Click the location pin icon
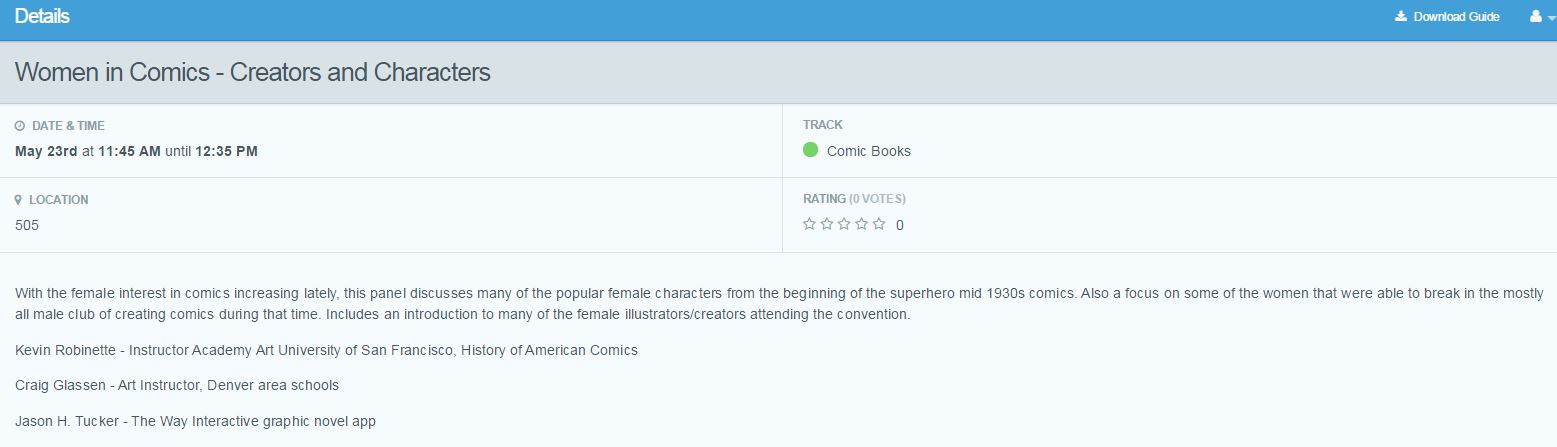Screen dimensions: 1557x447 19,200
